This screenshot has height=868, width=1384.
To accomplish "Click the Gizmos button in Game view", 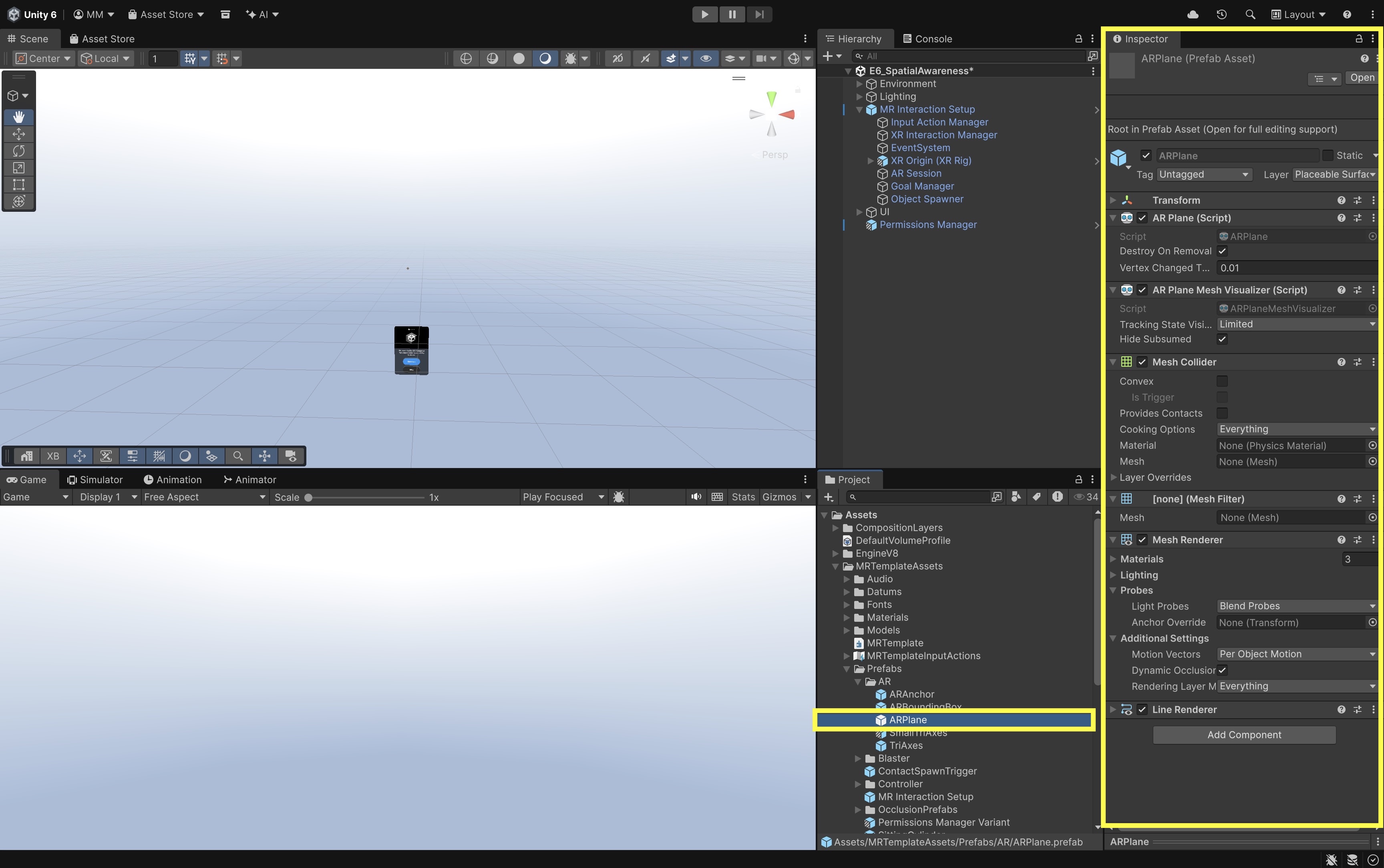I will tap(779, 497).
